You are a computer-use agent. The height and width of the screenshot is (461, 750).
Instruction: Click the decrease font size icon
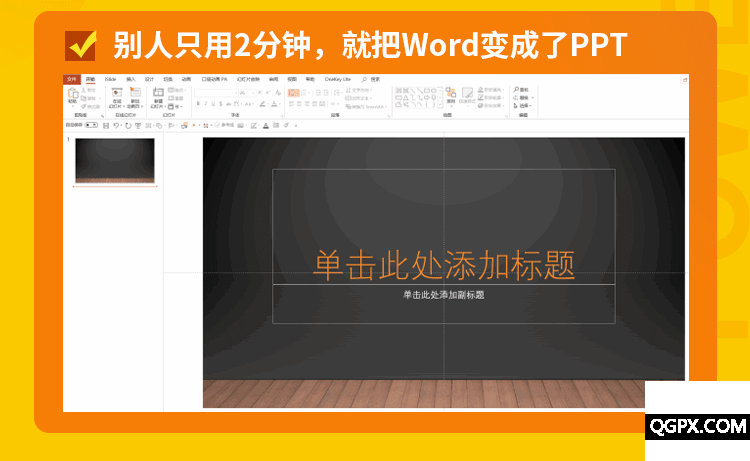tap(267, 93)
